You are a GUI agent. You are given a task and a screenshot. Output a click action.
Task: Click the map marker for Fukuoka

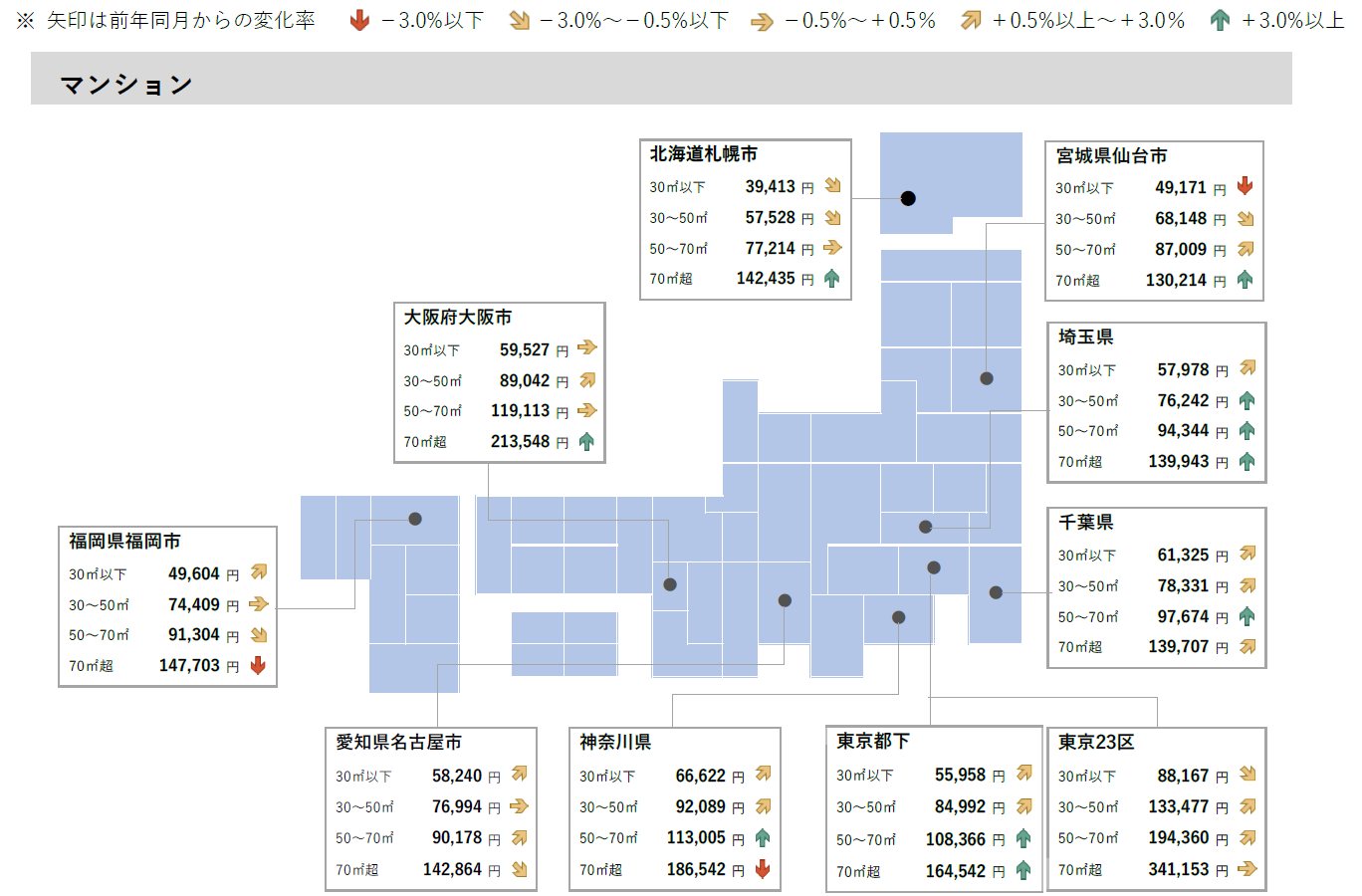[415, 518]
